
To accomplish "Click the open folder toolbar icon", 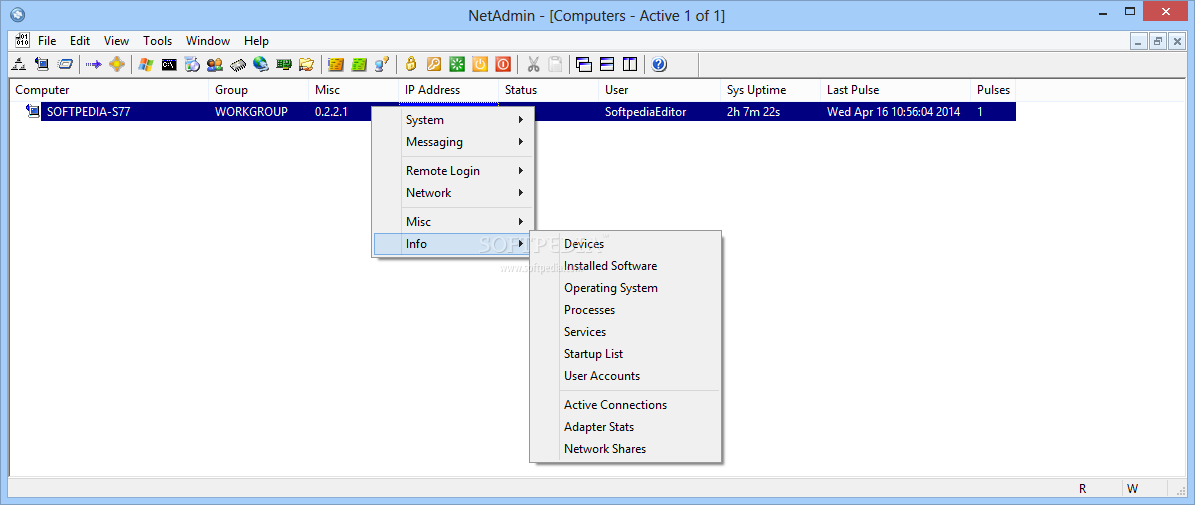I will tap(306, 64).
